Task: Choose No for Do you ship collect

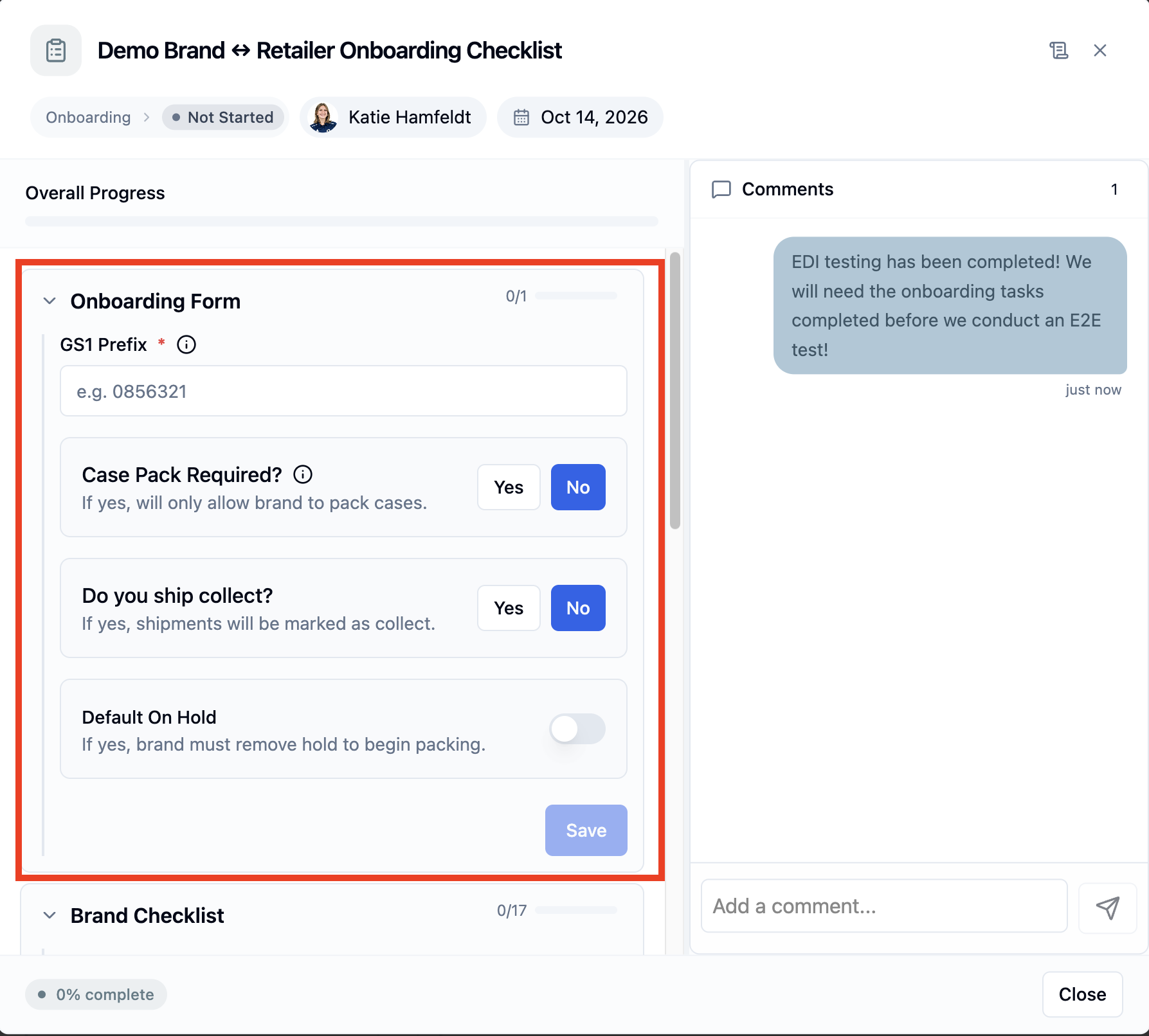Action: [x=578, y=608]
